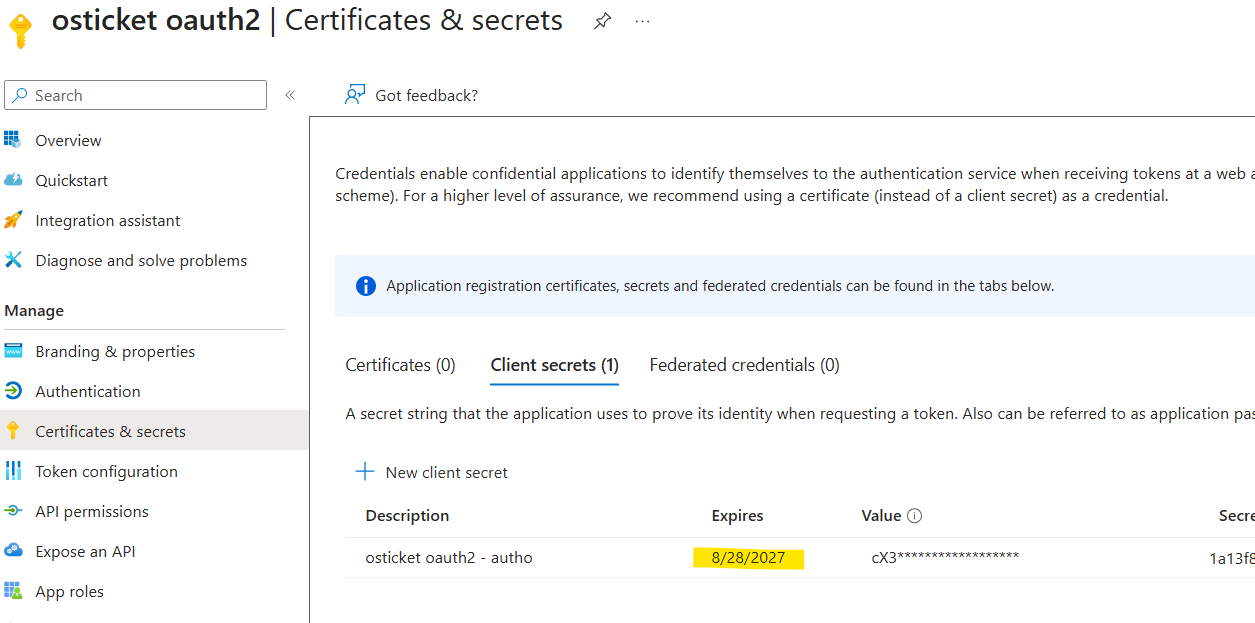Click the Certificates & secrets key icon
The width and height of the screenshot is (1255, 623).
point(13,431)
